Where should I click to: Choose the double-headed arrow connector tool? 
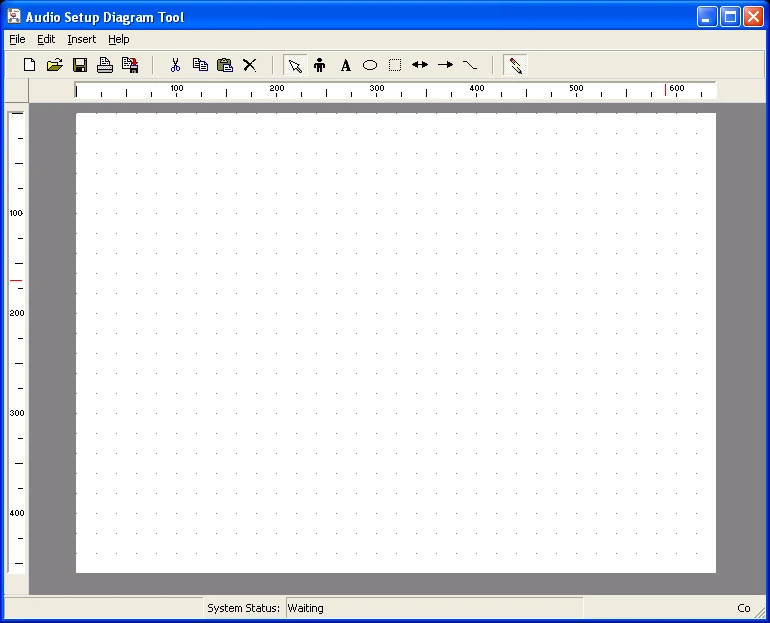click(420, 65)
